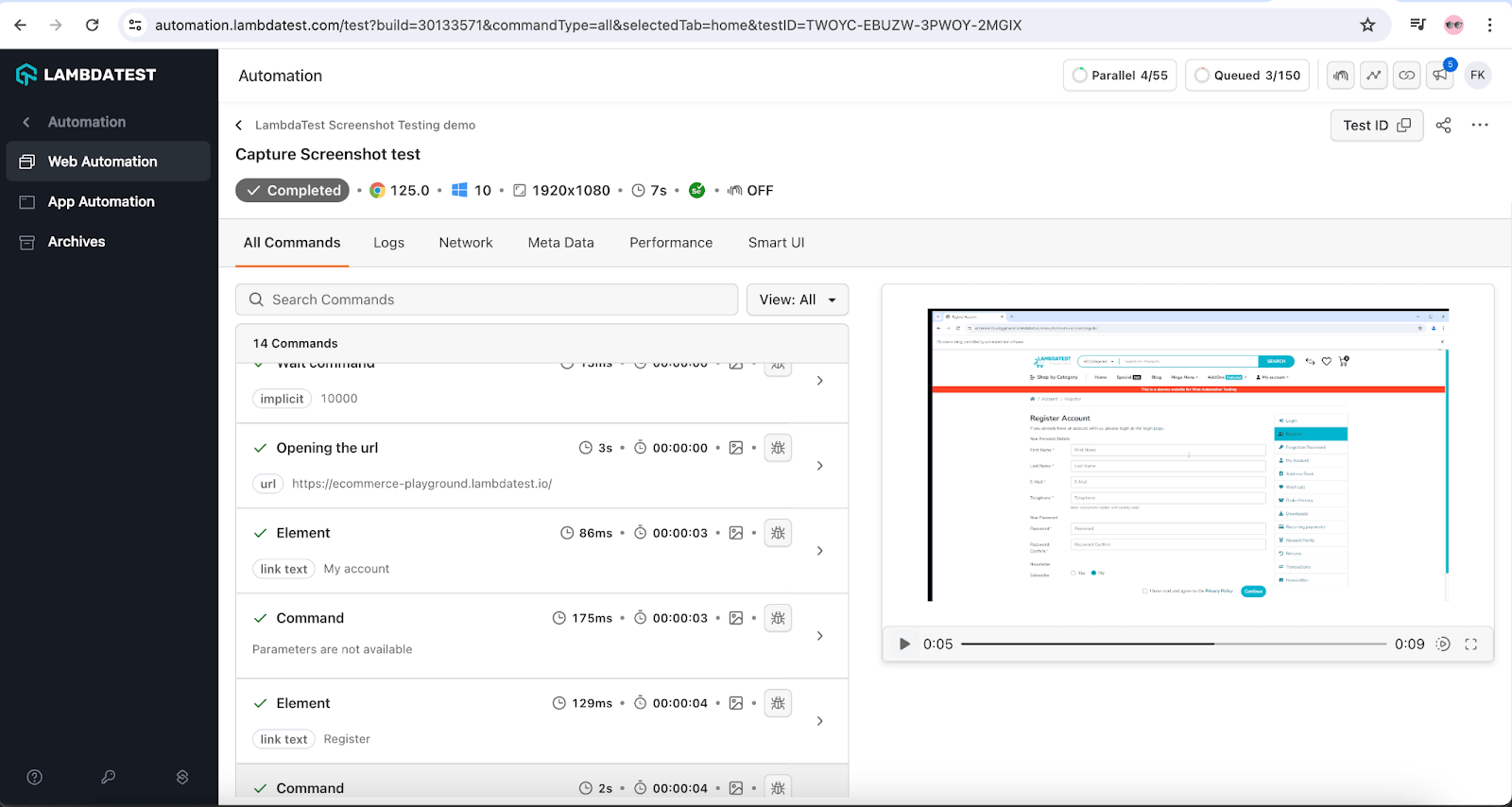Click the Chrome browser icon 125.0

[x=377, y=190]
